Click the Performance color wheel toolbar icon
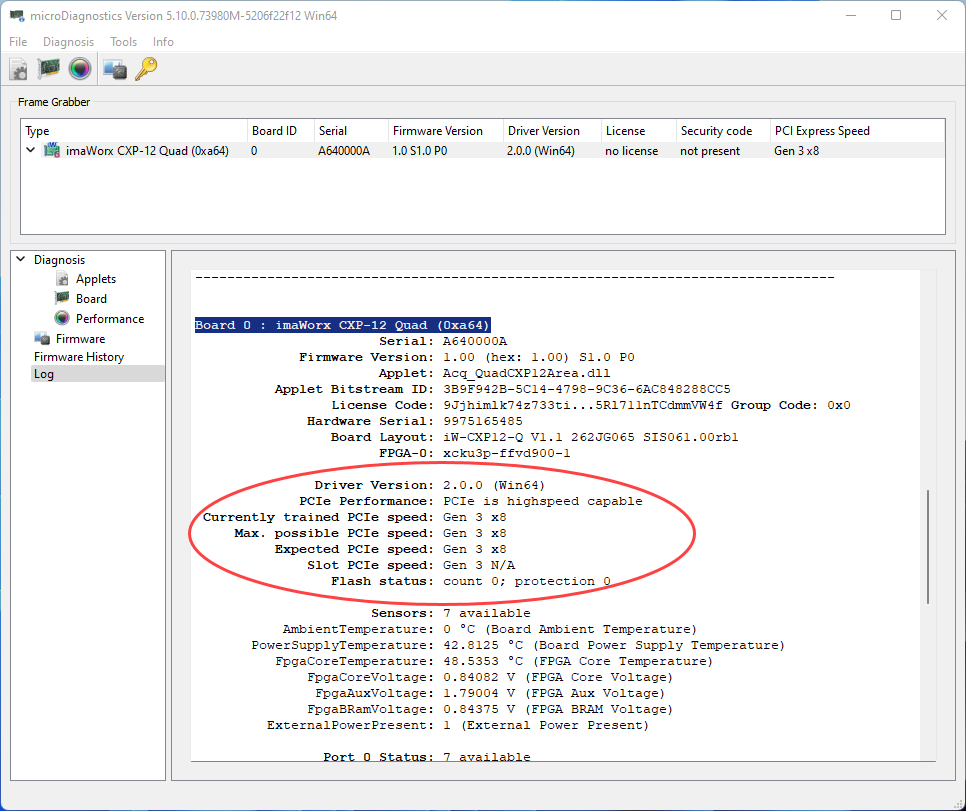The image size is (966, 811). [x=80, y=69]
